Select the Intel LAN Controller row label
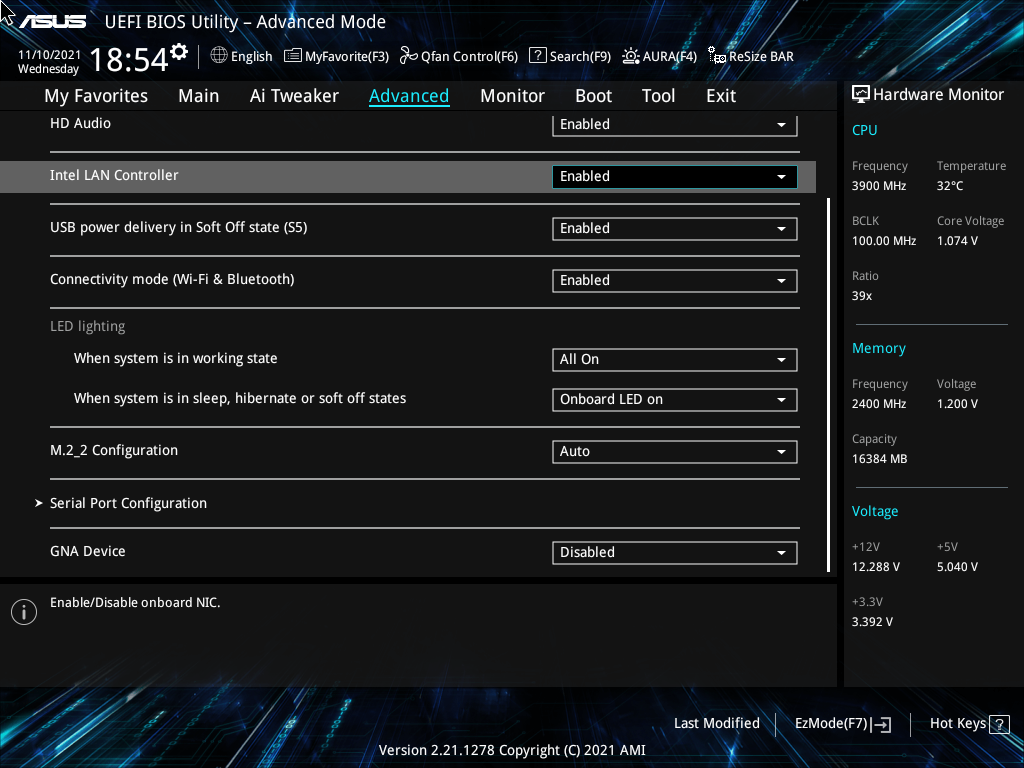 [114, 175]
